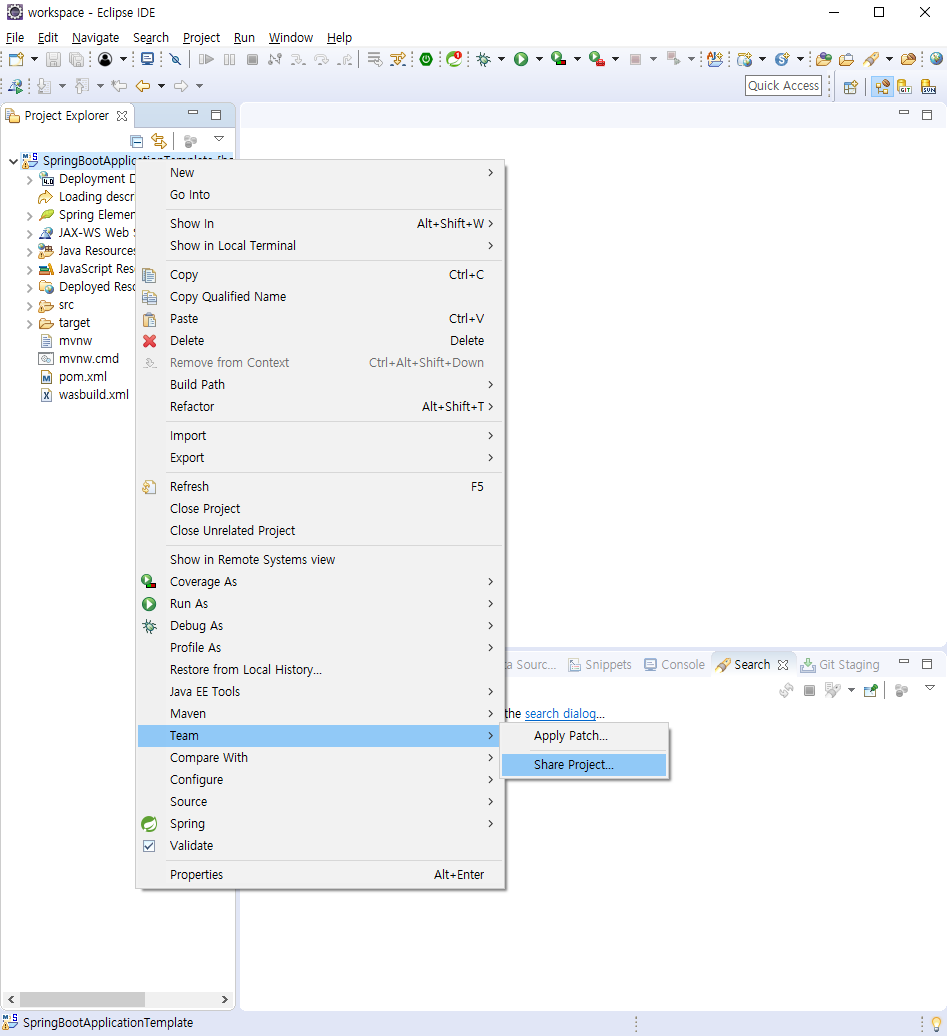The height and width of the screenshot is (1036, 947).
Task: Click the Debug bug toolbar icon
Action: click(484, 59)
